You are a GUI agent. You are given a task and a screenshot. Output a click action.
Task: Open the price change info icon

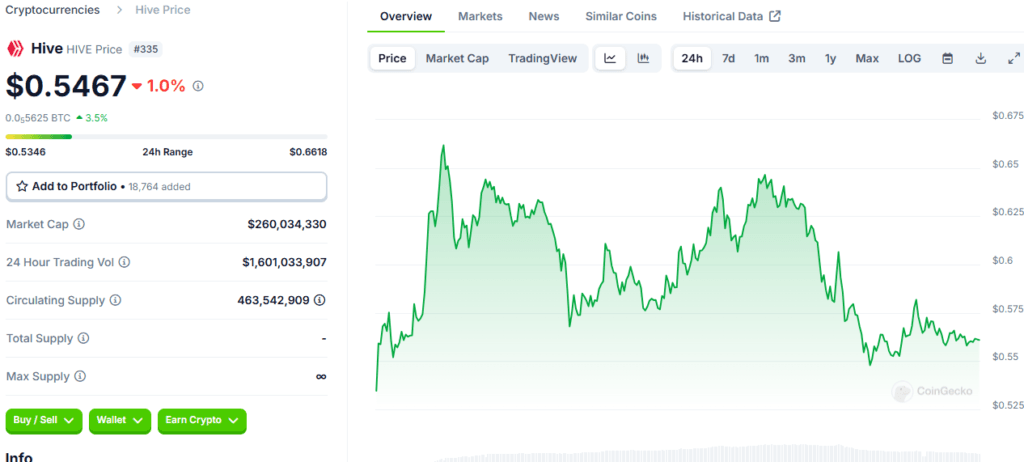[199, 86]
